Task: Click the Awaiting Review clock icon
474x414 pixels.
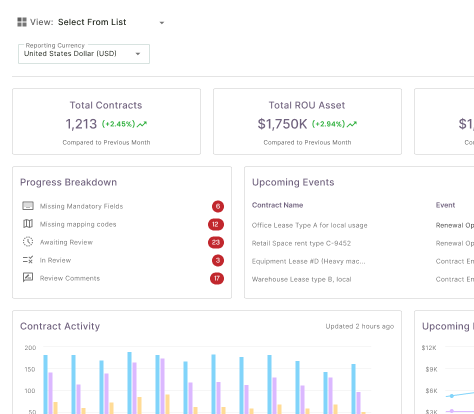Action: 28,242
